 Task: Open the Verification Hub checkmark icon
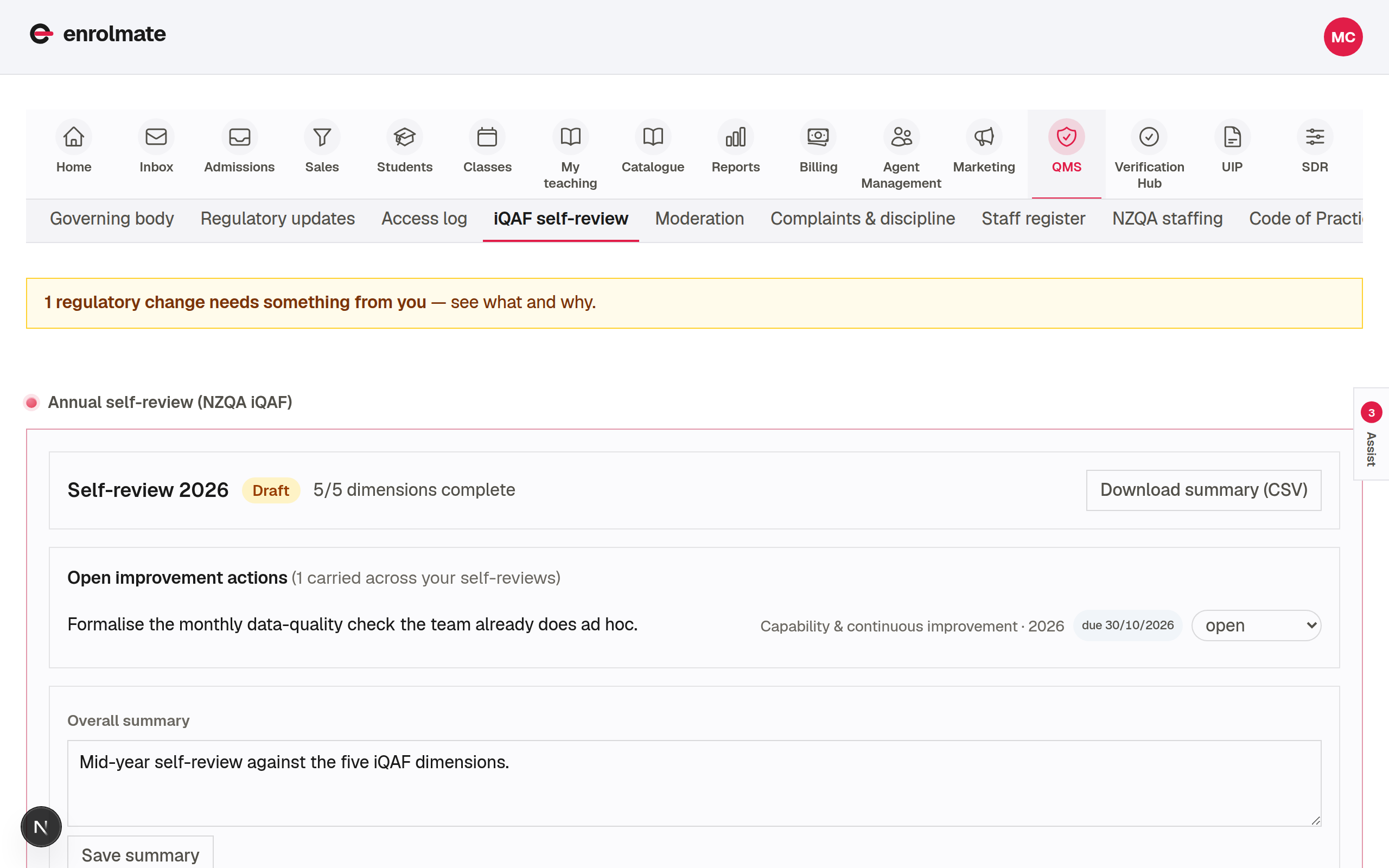pyautogui.click(x=1149, y=137)
